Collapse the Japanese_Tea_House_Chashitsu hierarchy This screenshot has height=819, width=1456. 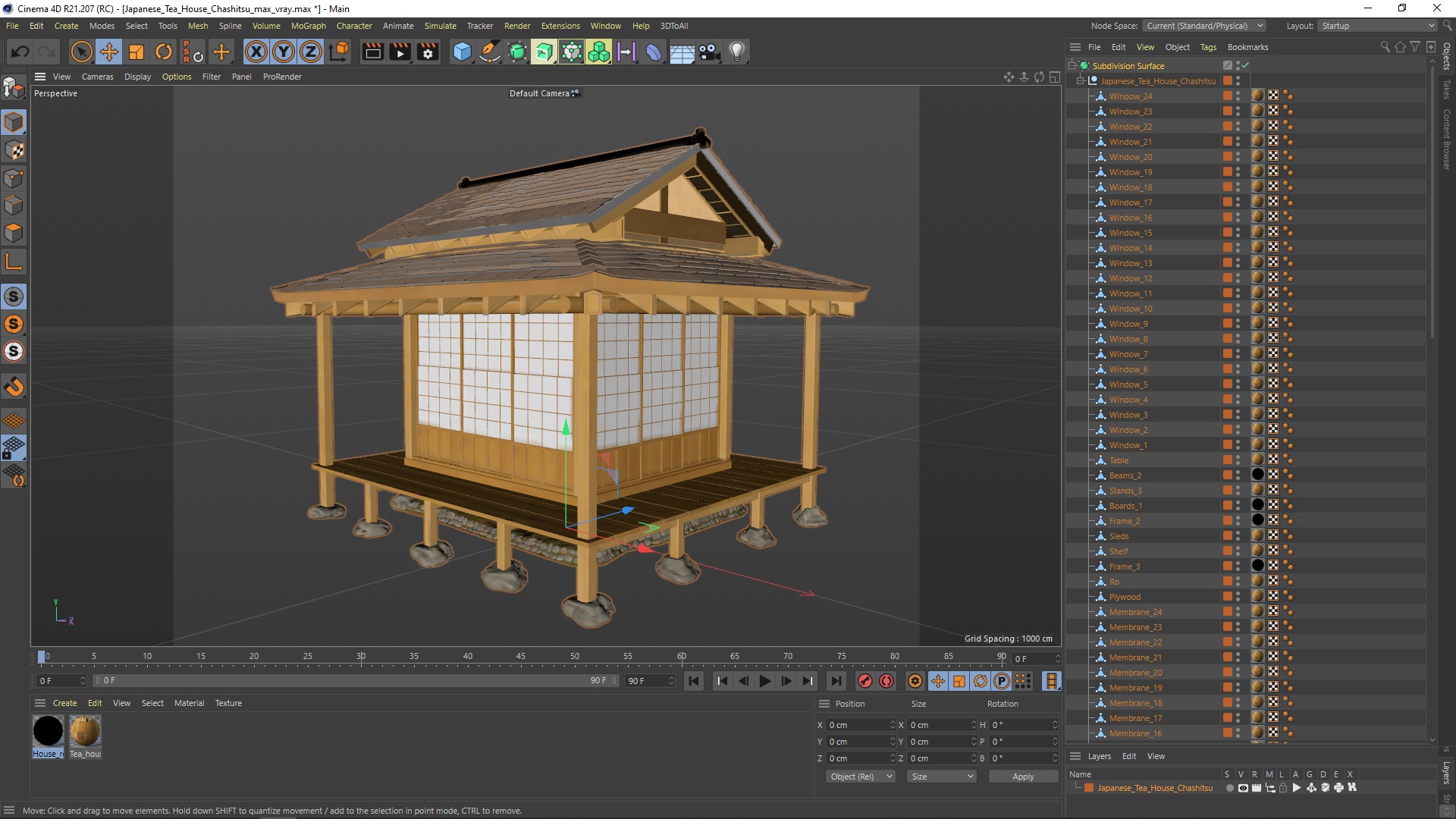pos(1081,81)
